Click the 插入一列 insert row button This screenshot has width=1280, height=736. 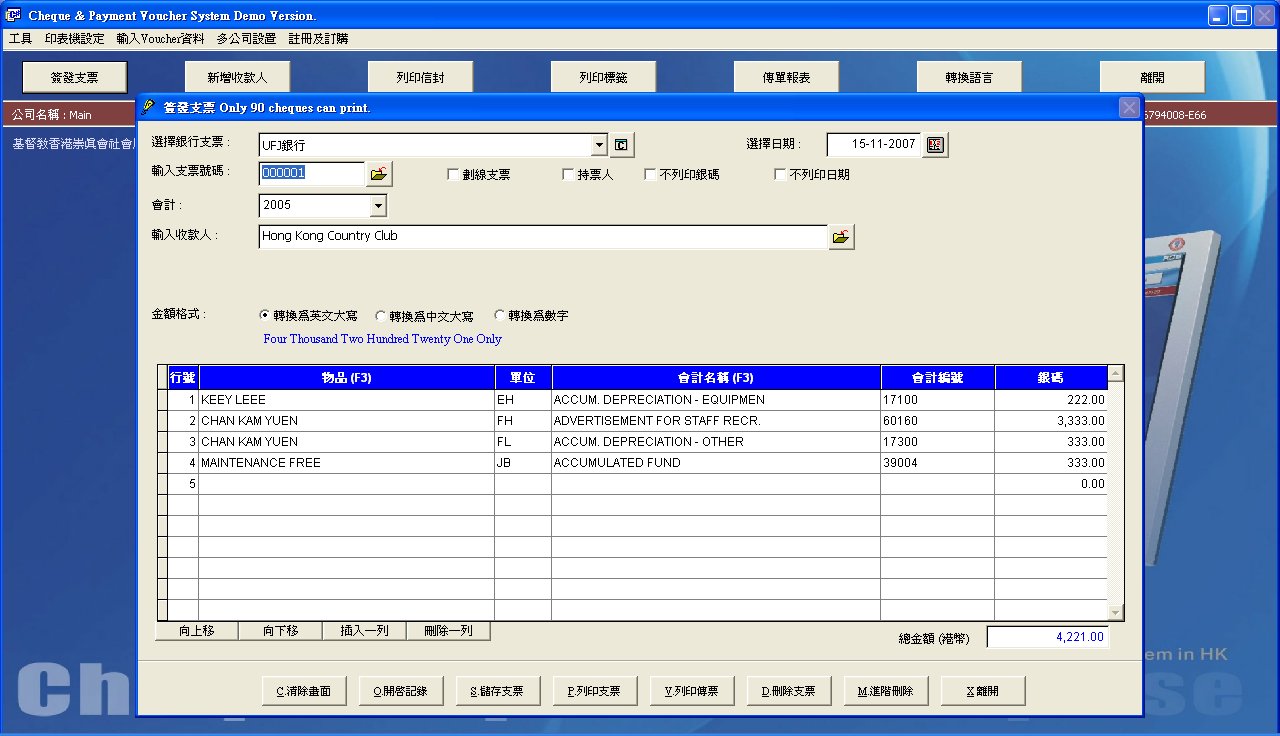[364, 631]
